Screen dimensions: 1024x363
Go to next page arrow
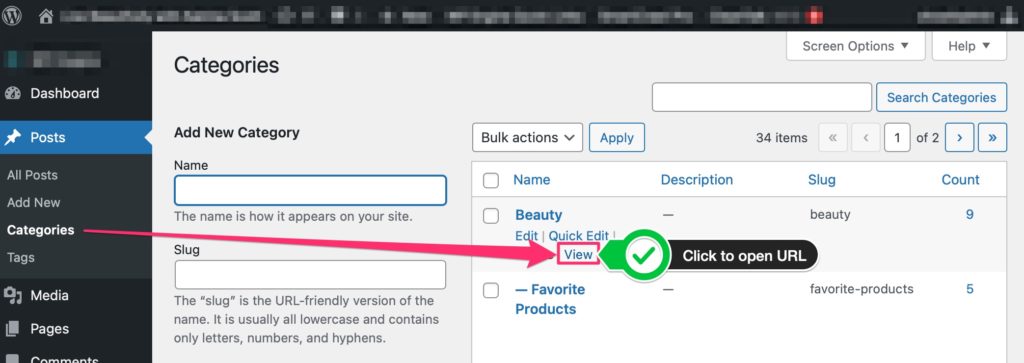pyautogui.click(x=959, y=138)
